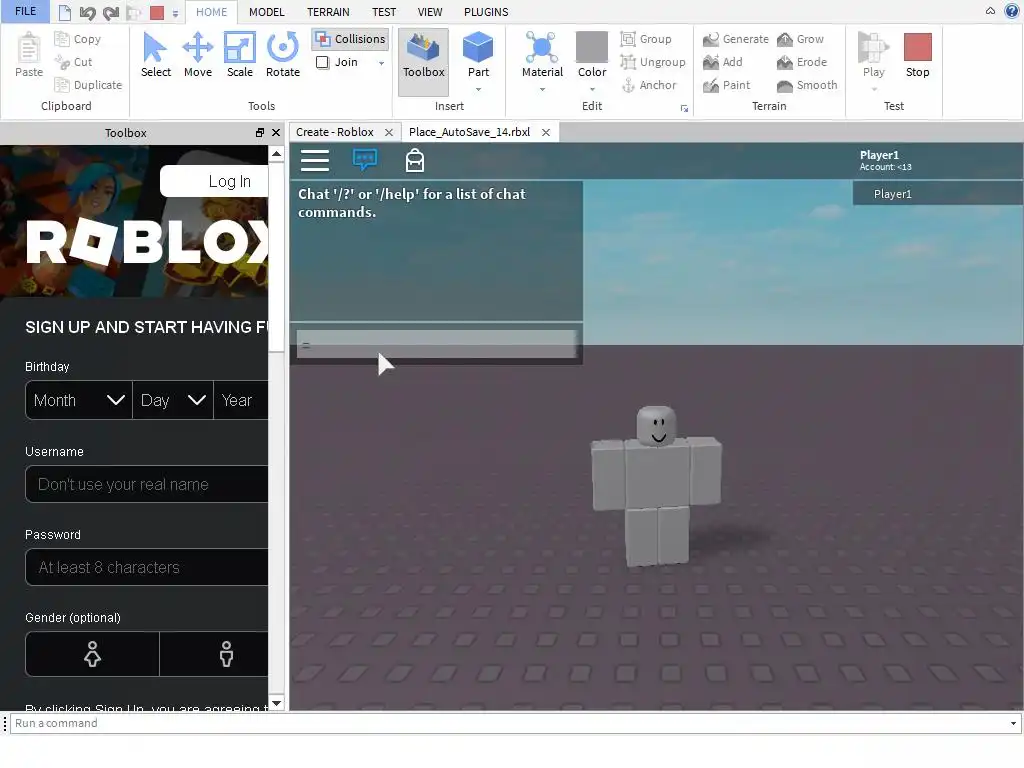Open the Material picker
The width and height of the screenshot is (1024, 768).
point(542,55)
